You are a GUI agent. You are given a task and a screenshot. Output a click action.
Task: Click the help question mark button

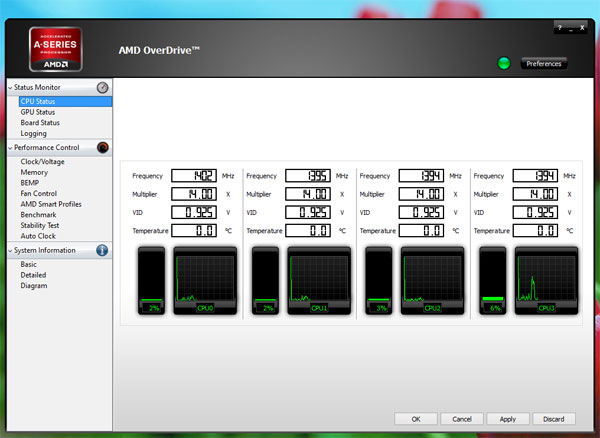tap(560, 29)
